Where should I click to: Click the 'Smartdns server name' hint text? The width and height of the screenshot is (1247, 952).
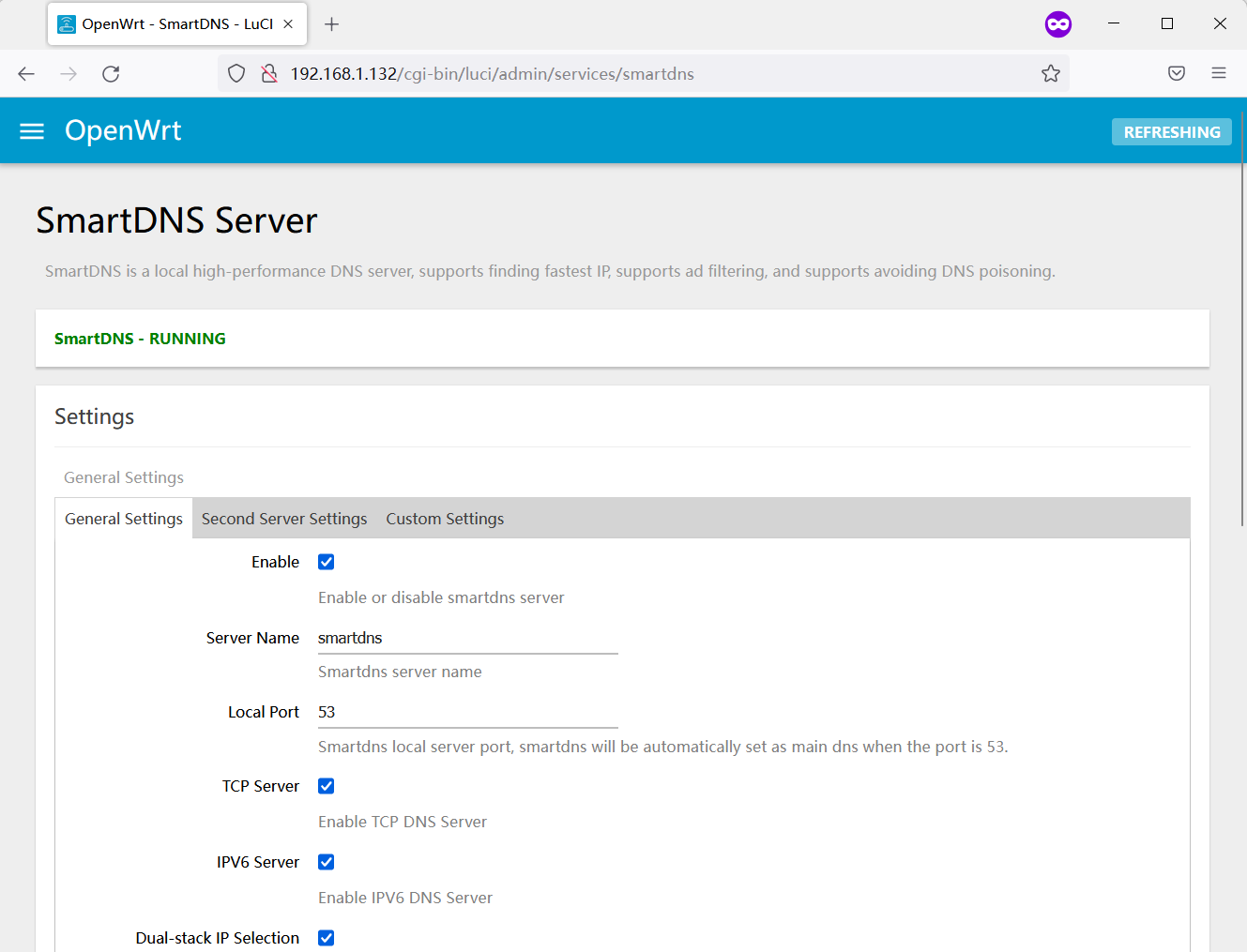400,672
